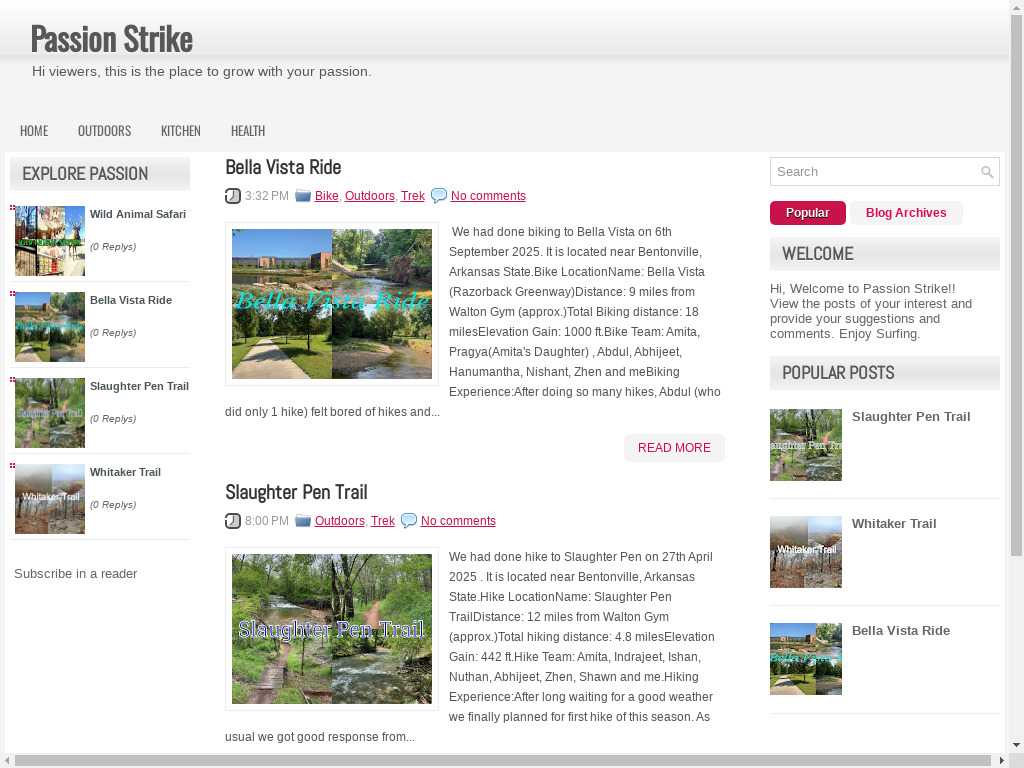The image size is (1024, 768).
Task: Open the Bike category link
Action: click(326, 196)
